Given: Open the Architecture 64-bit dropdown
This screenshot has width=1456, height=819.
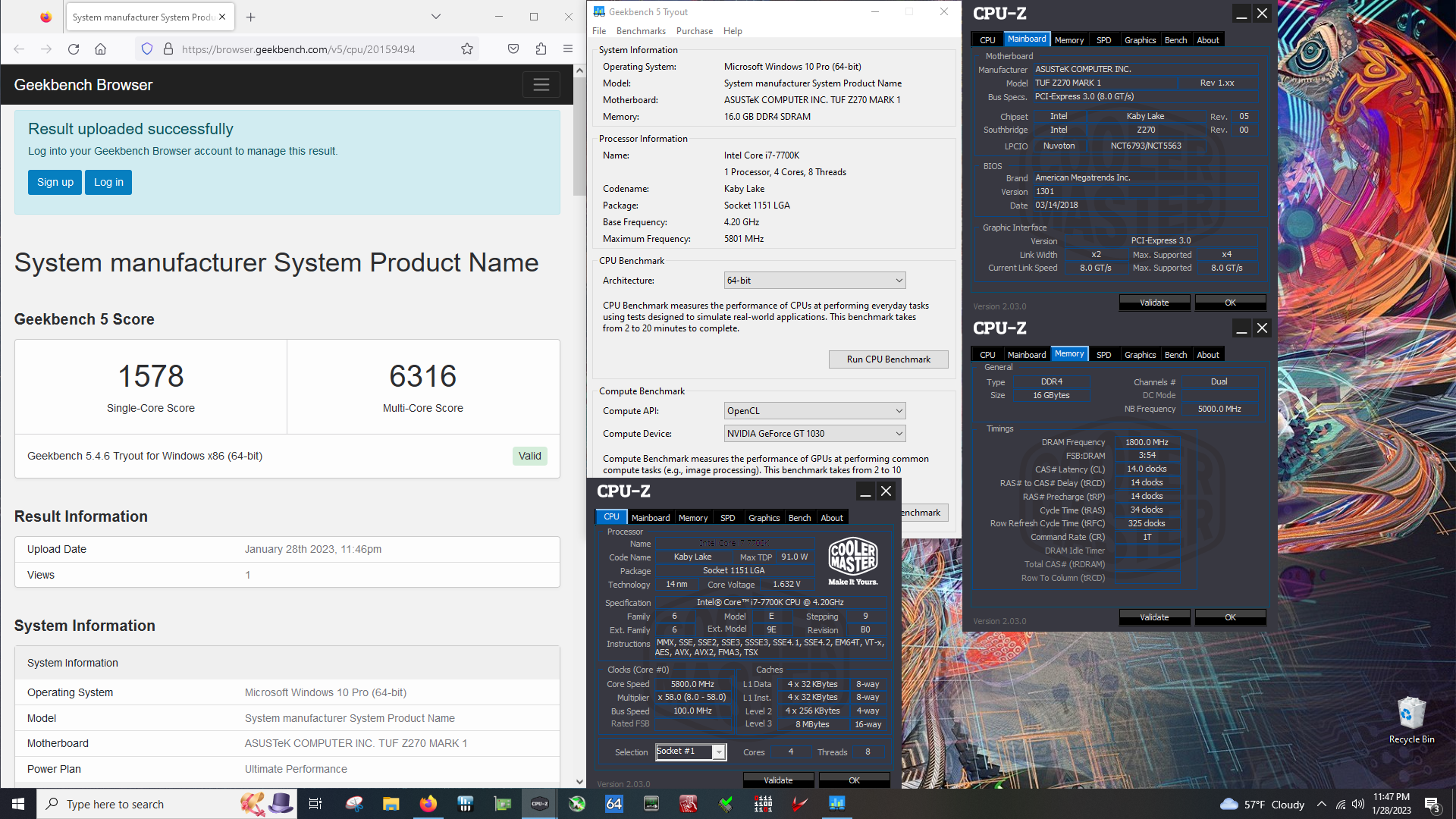Looking at the screenshot, I should pyautogui.click(x=815, y=281).
